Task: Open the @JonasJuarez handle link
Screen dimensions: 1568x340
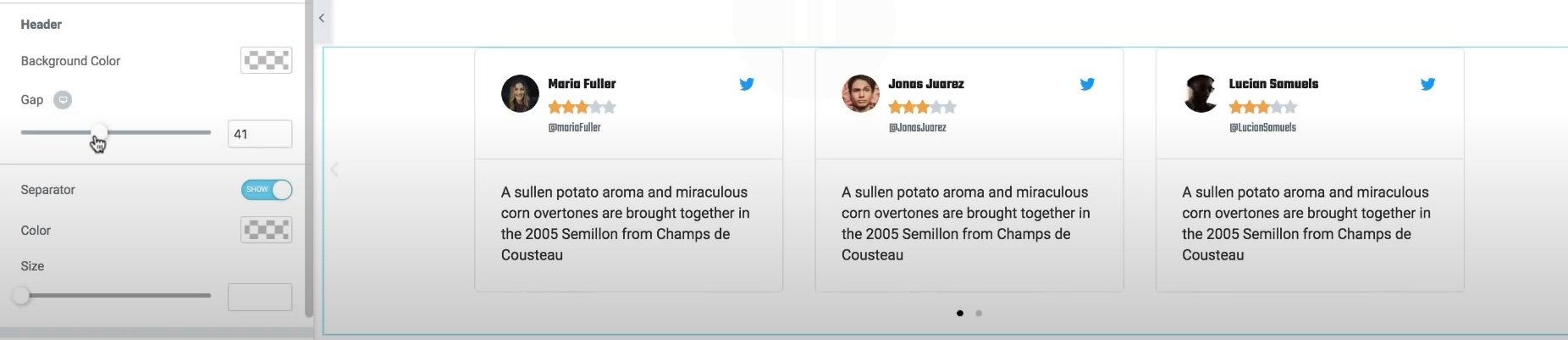Action: (917, 128)
